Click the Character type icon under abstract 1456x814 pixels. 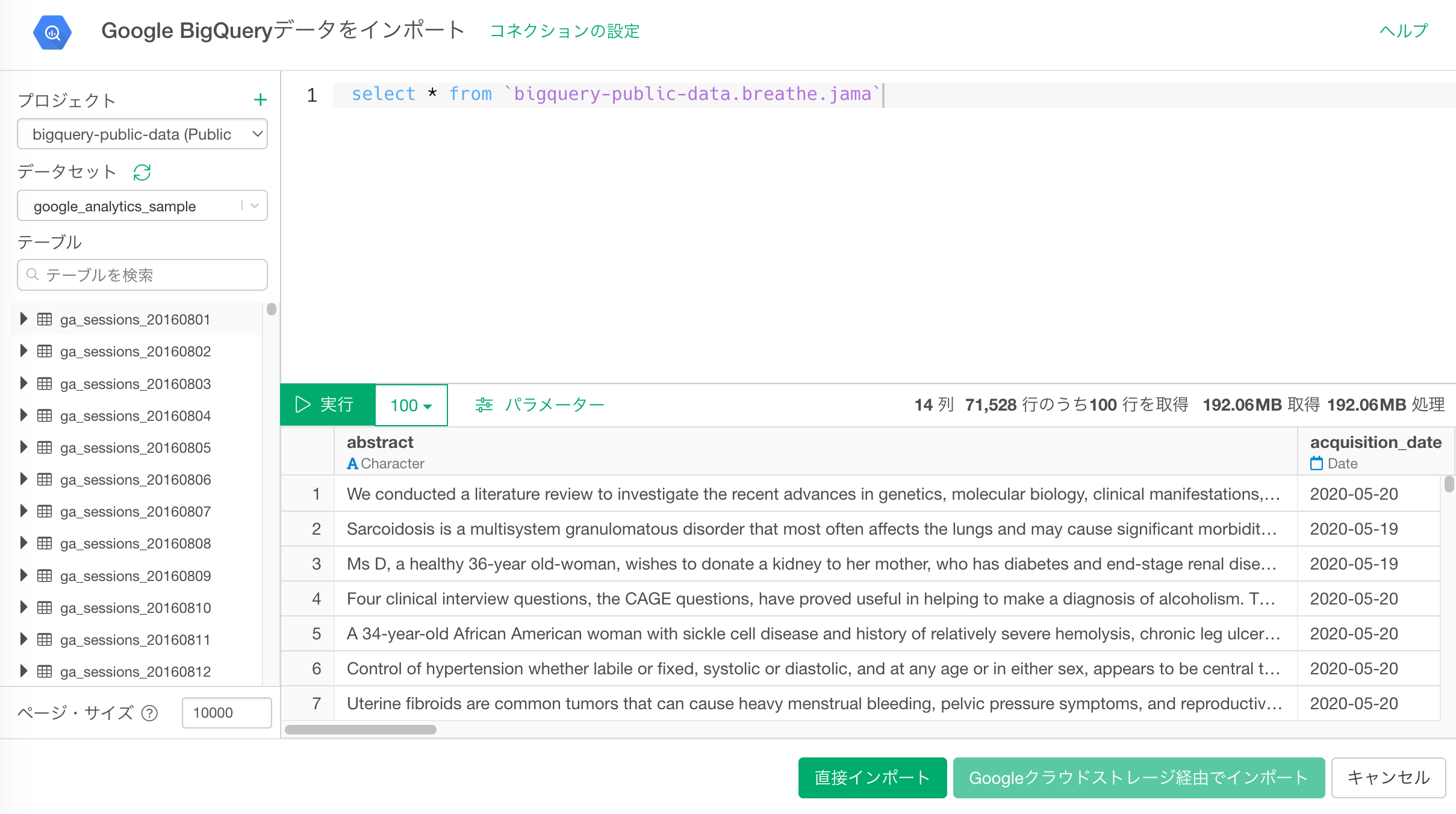click(x=353, y=464)
